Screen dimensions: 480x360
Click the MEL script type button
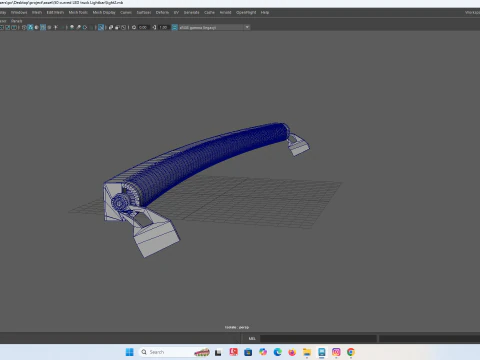(252, 338)
